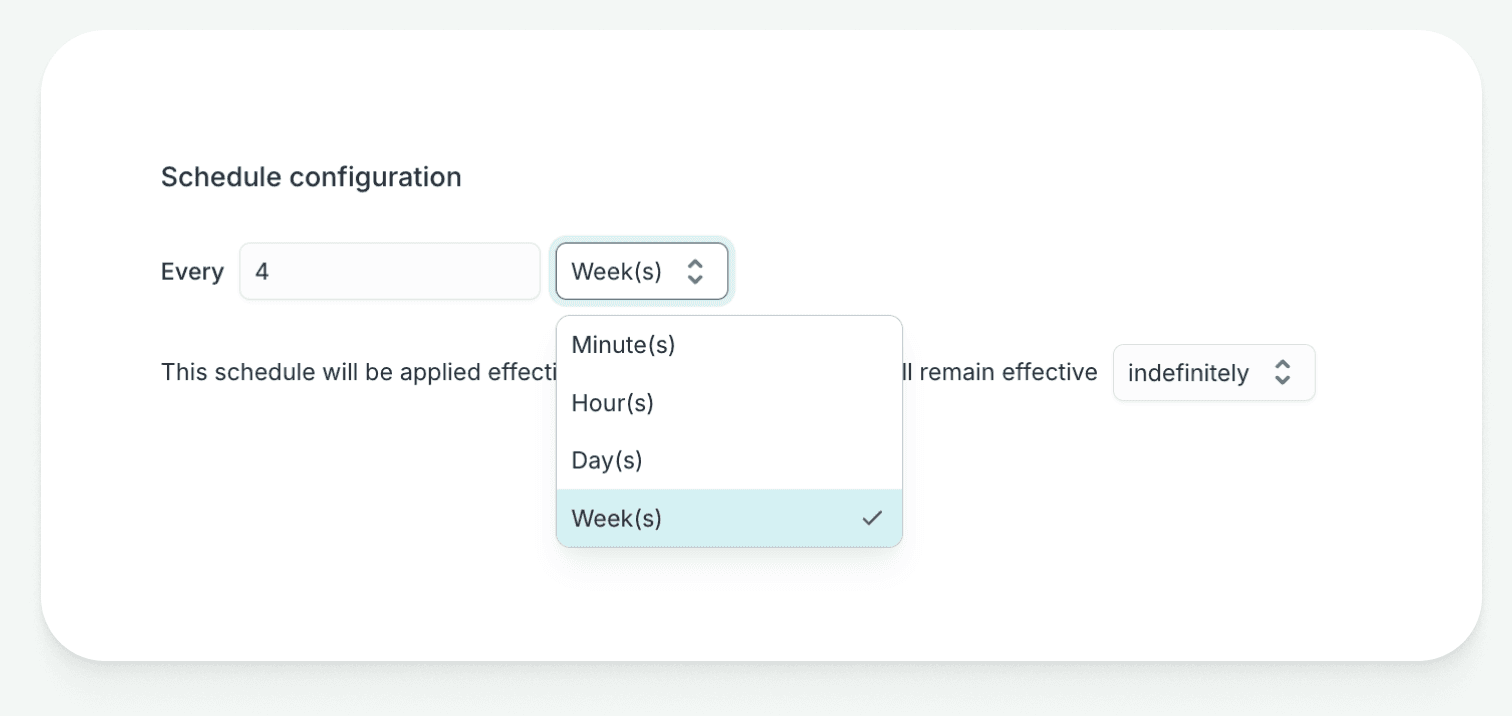Click the checkmark next to Week(s)
1512x716 pixels.
point(872,518)
